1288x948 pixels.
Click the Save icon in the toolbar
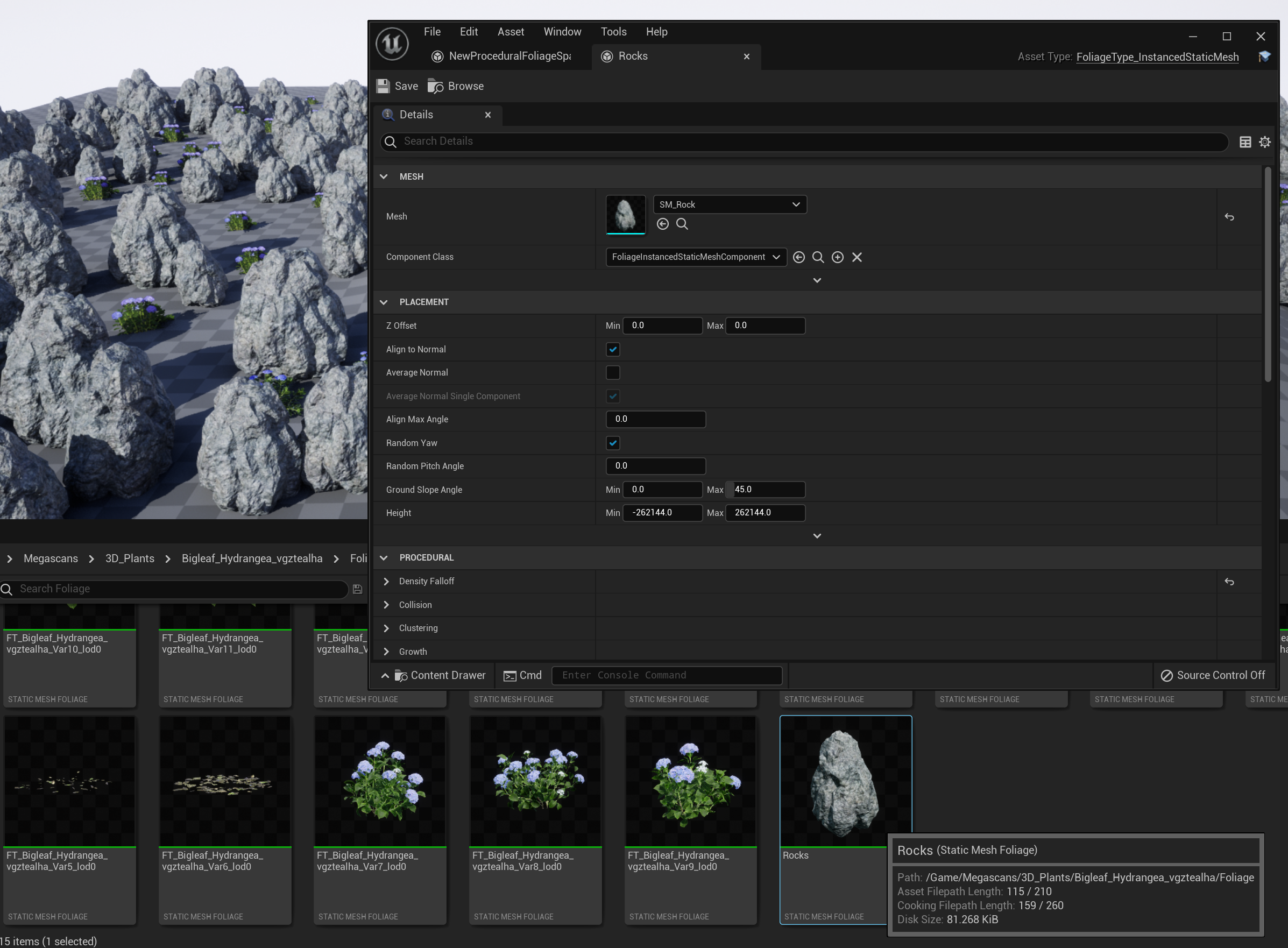pos(383,86)
